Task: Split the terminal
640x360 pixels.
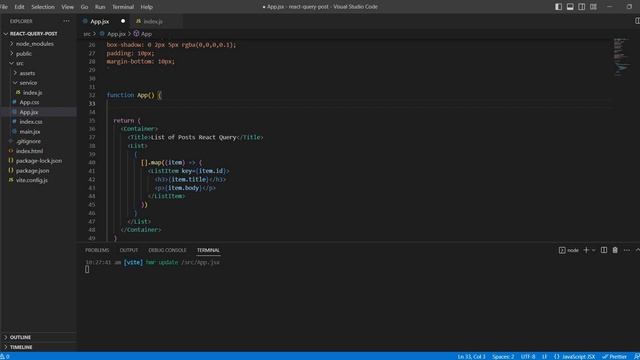Action: click(x=604, y=250)
